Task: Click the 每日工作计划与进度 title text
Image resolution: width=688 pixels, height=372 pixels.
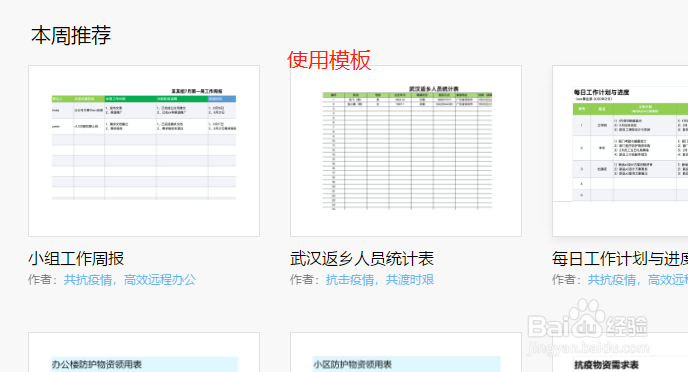Action: point(620,259)
